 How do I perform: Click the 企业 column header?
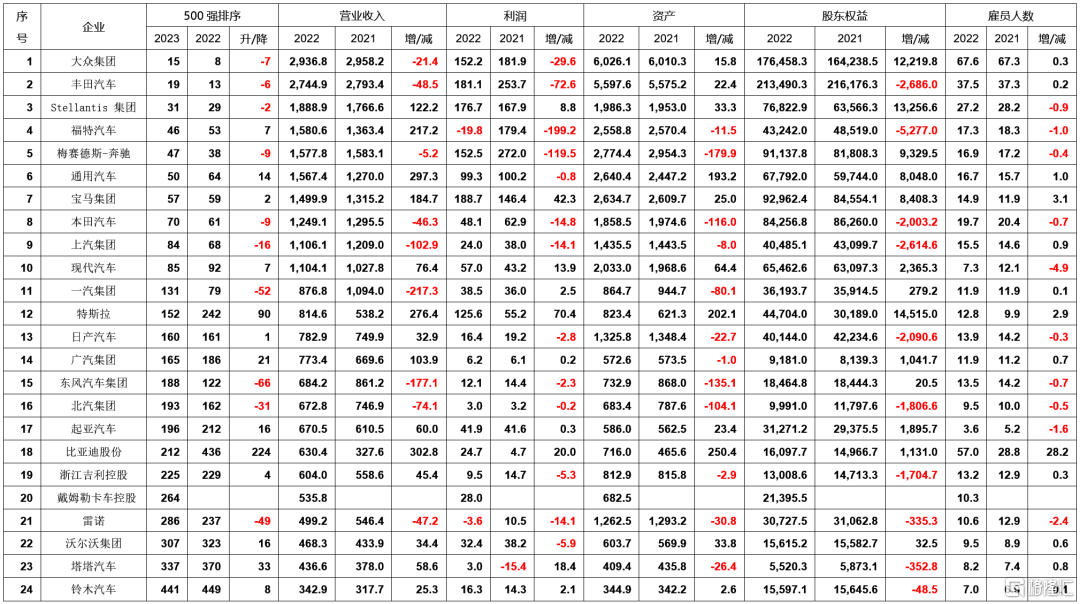pyautogui.click(x=94, y=27)
